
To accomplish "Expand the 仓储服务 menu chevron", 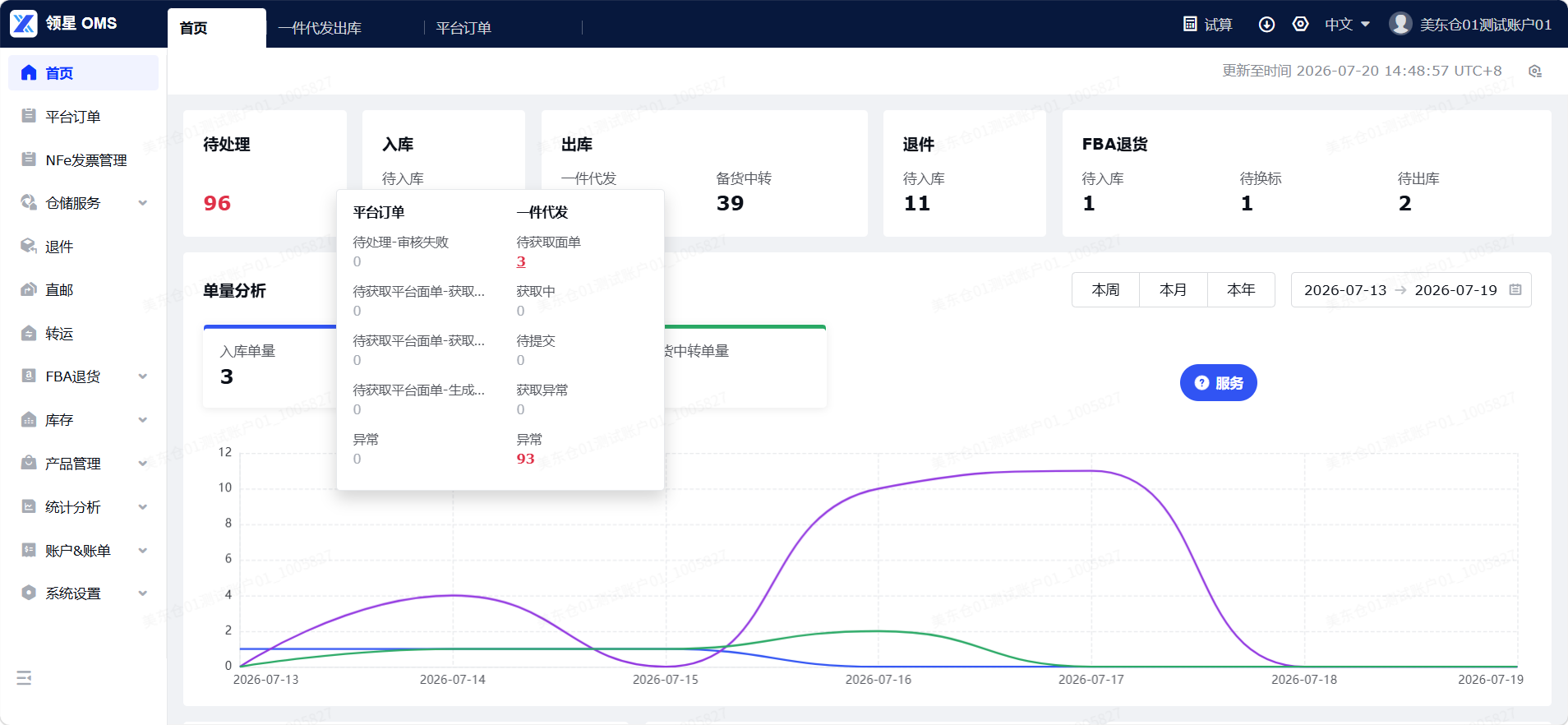I will point(143,203).
